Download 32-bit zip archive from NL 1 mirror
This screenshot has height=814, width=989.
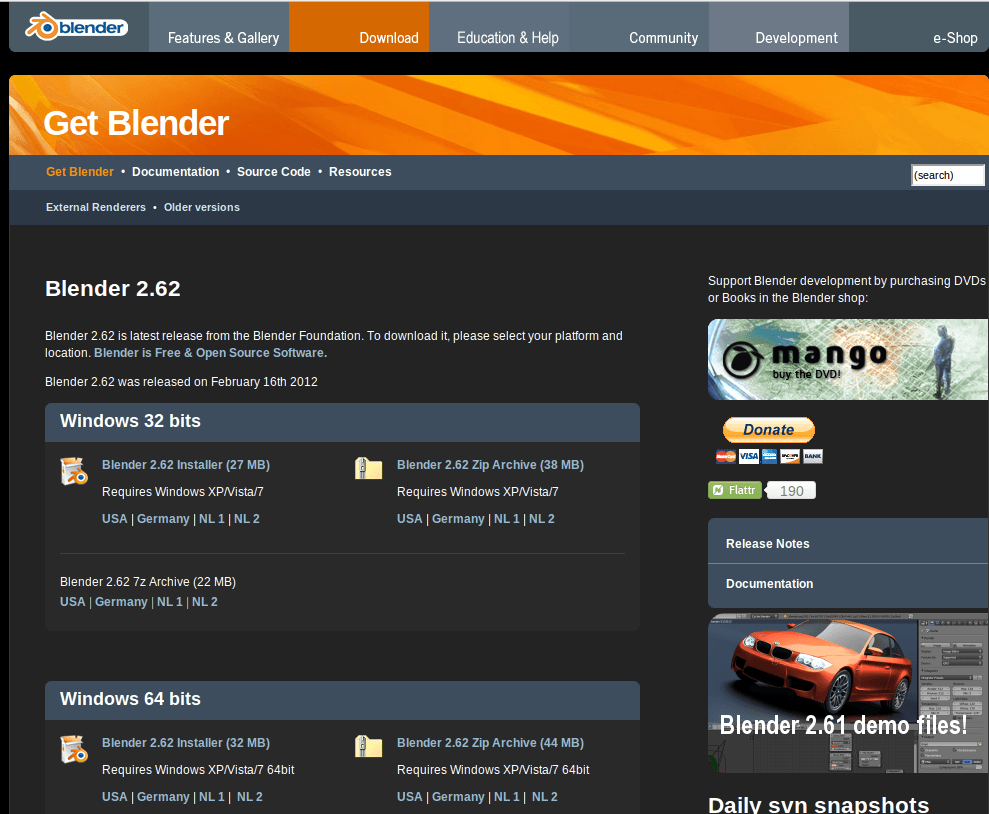click(x=506, y=519)
